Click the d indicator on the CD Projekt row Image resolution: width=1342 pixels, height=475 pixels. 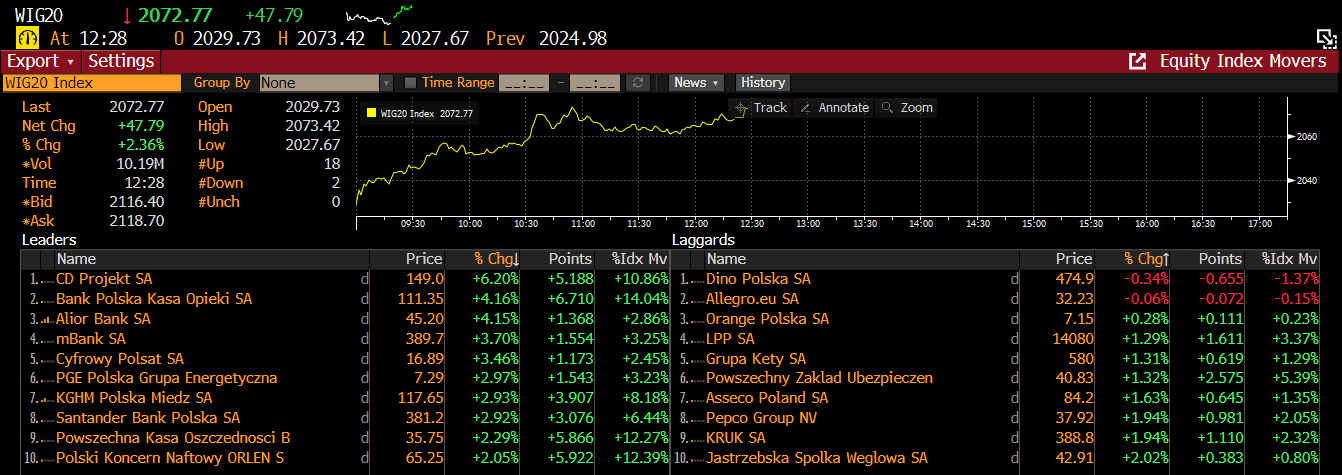(x=364, y=279)
